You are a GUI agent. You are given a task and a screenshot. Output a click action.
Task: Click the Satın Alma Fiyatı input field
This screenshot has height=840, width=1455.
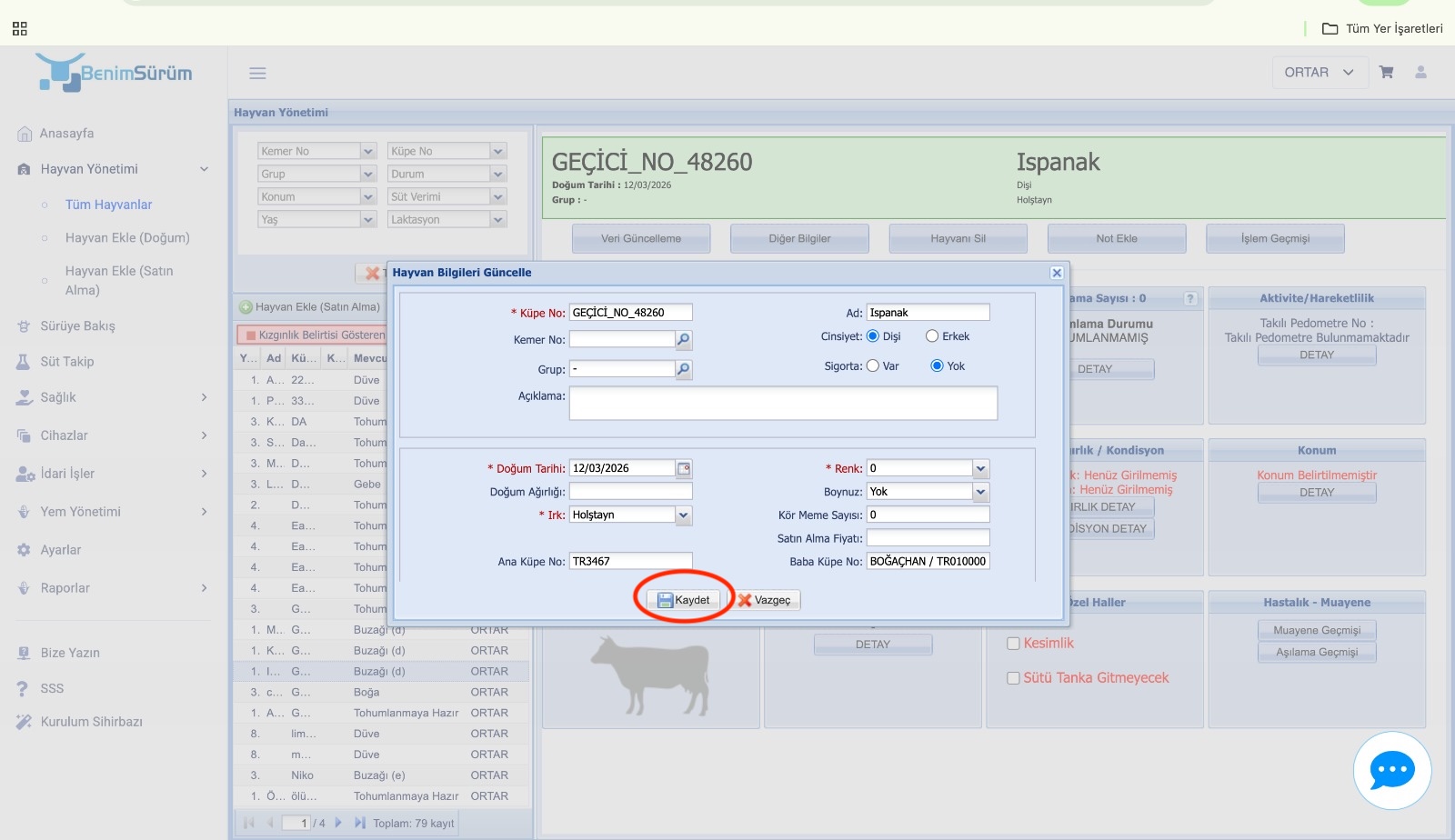pyautogui.click(x=928, y=538)
